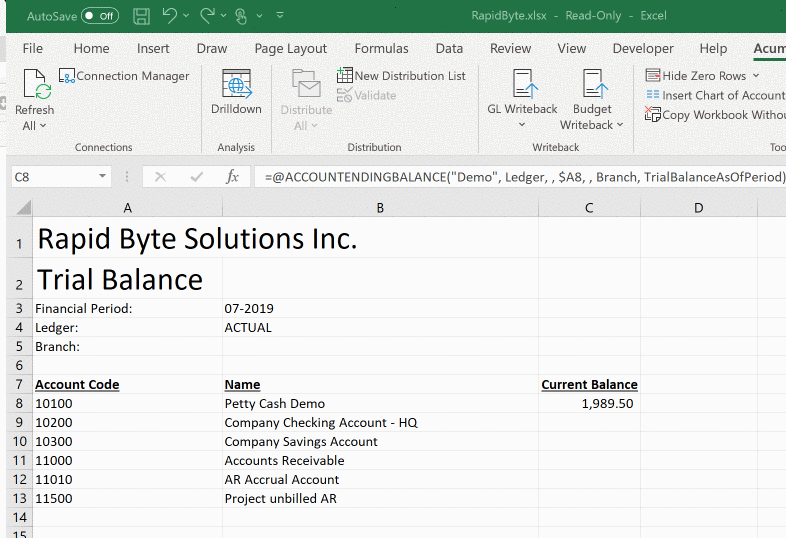The width and height of the screenshot is (786, 538).
Task: Click the Select All corner triangle
Action: click(23, 207)
